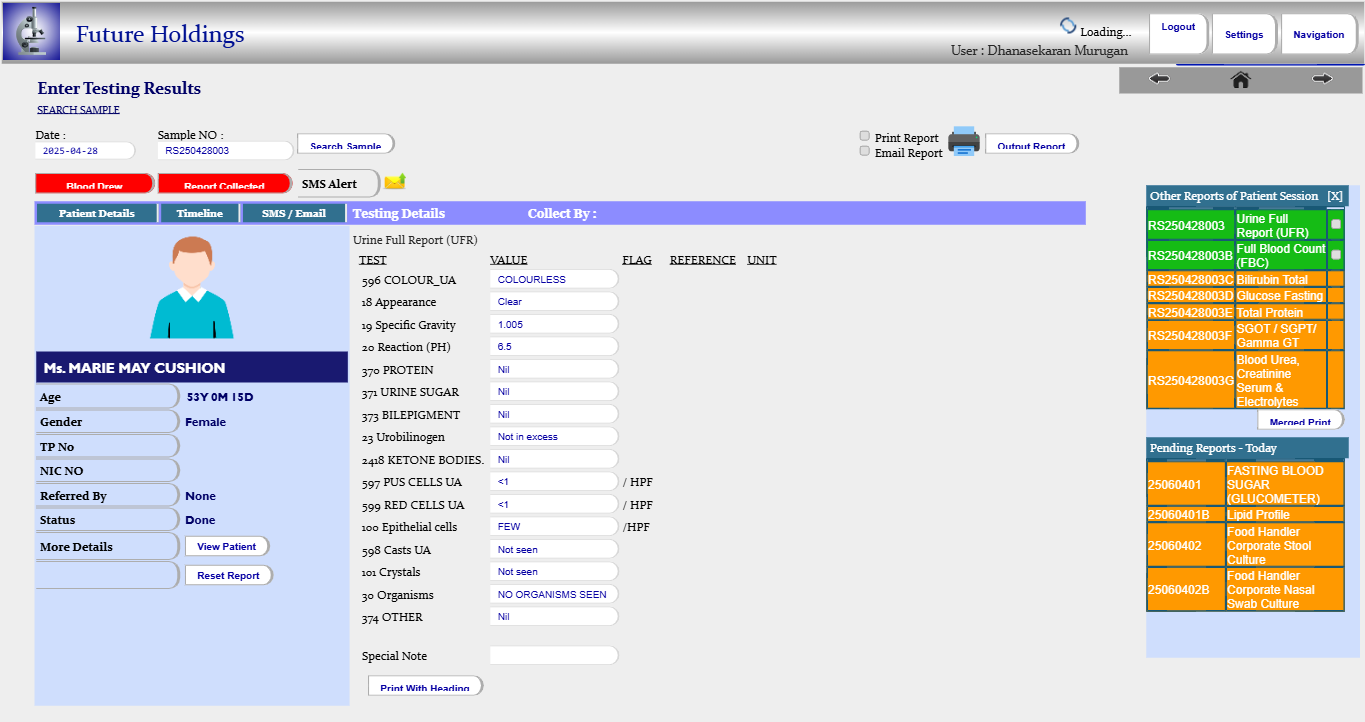Click the SMS envelope icon

tap(395, 181)
